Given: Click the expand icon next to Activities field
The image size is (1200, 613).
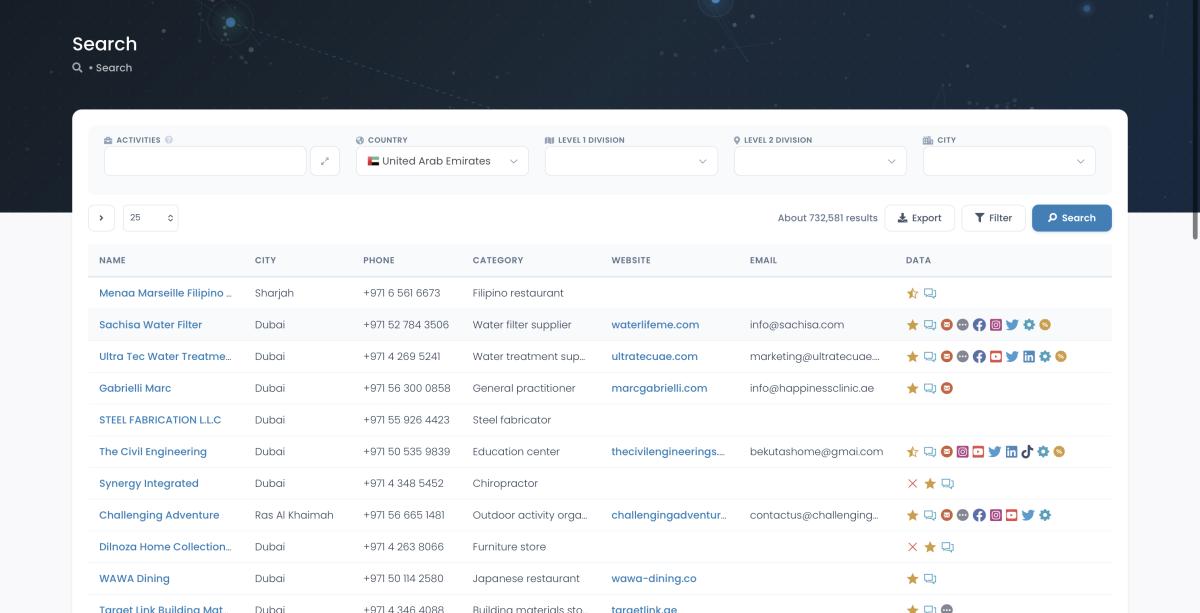Looking at the screenshot, I should tap(325, 161).
